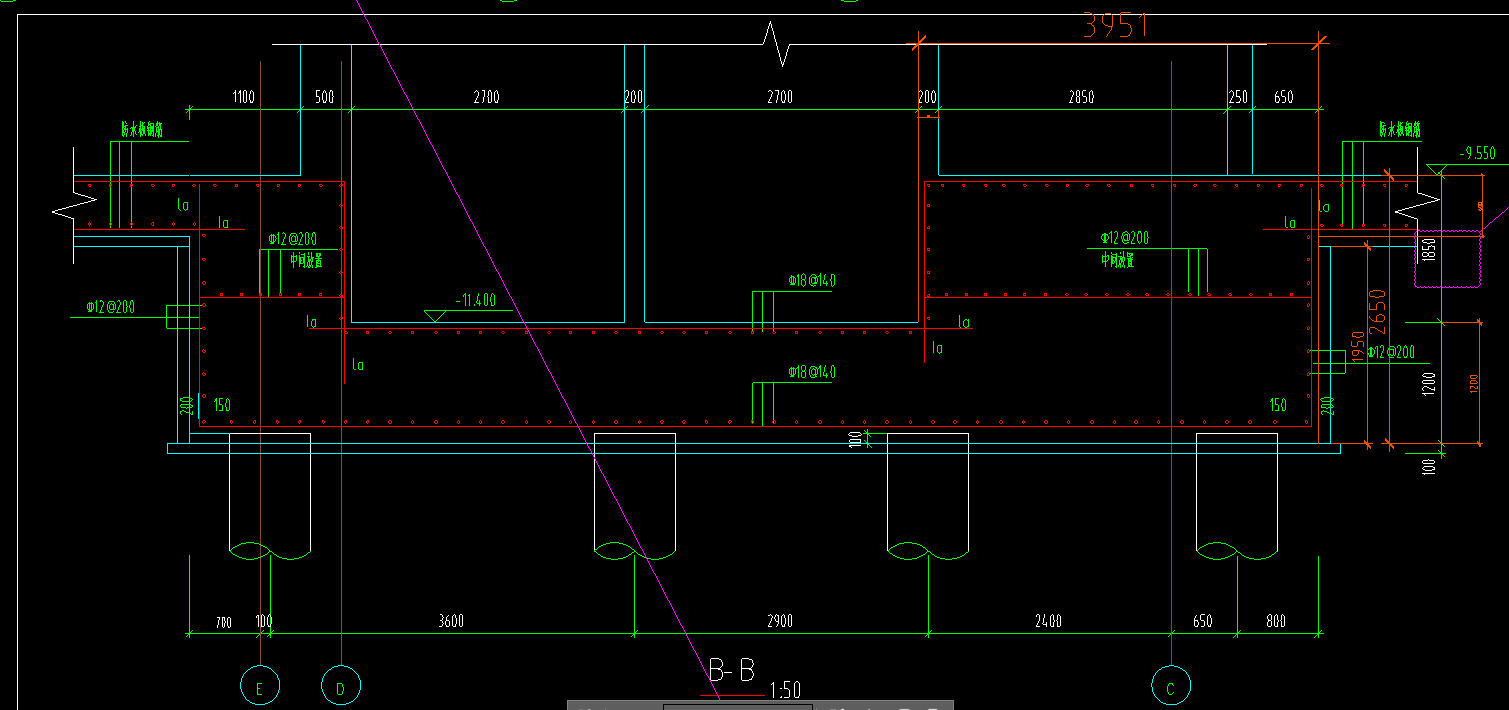Screen dimensions: 1509x710
Task: Select the orange 2650 vertical dimension
Action: (x=1378, y=314)
